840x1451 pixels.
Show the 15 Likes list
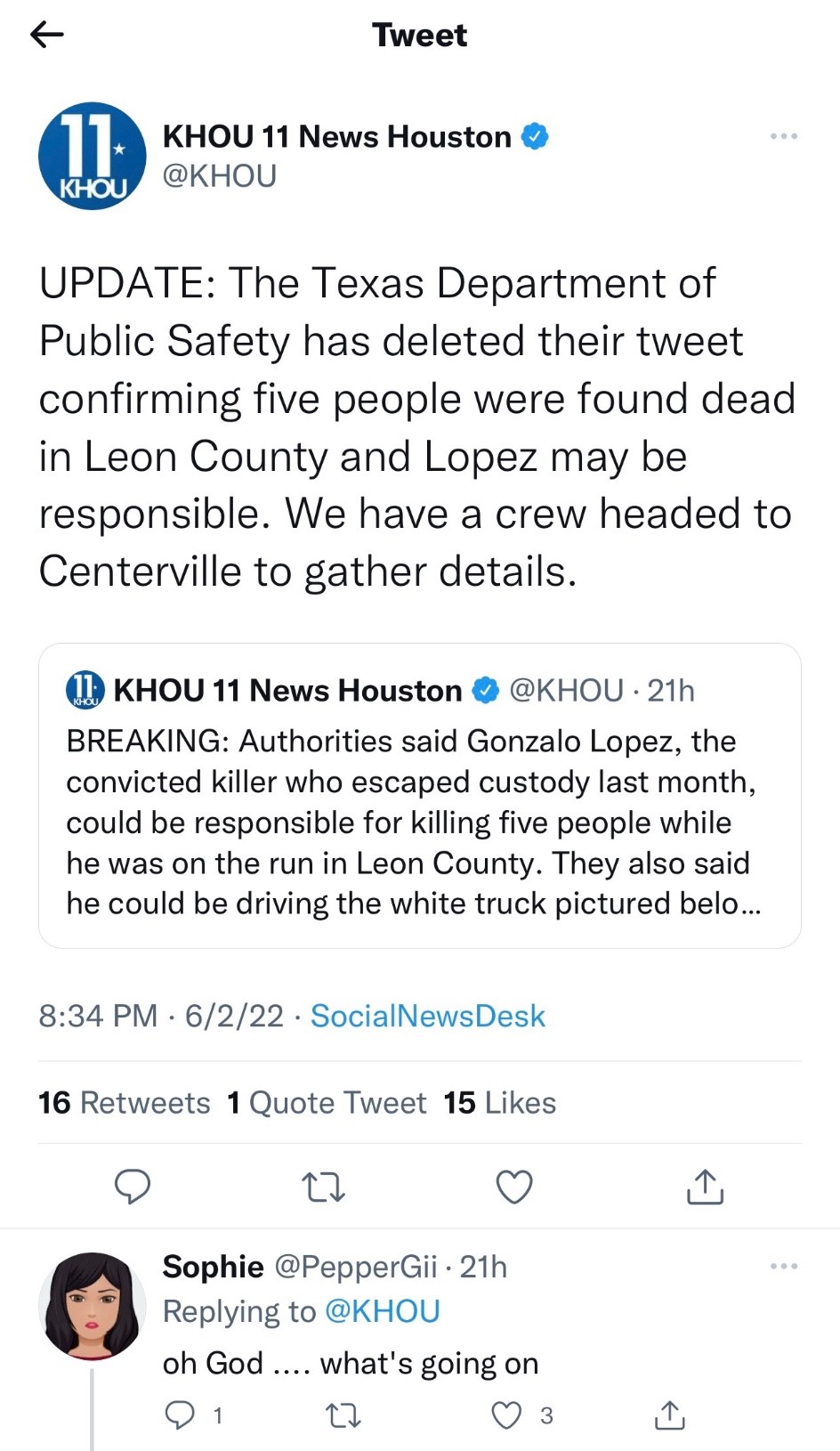click(499, 1103)
